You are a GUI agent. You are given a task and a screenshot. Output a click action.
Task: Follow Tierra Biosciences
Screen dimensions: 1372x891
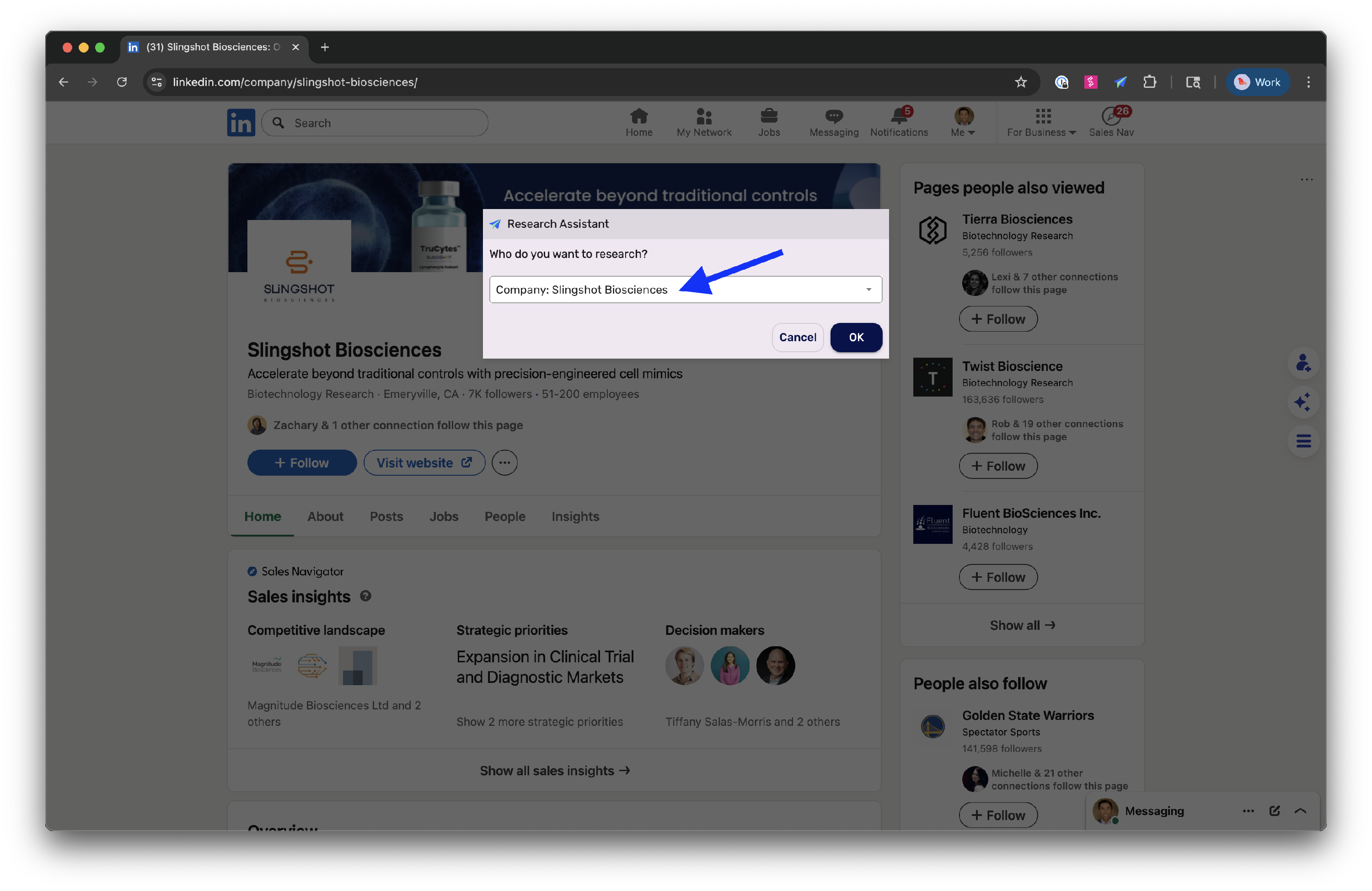998,319
